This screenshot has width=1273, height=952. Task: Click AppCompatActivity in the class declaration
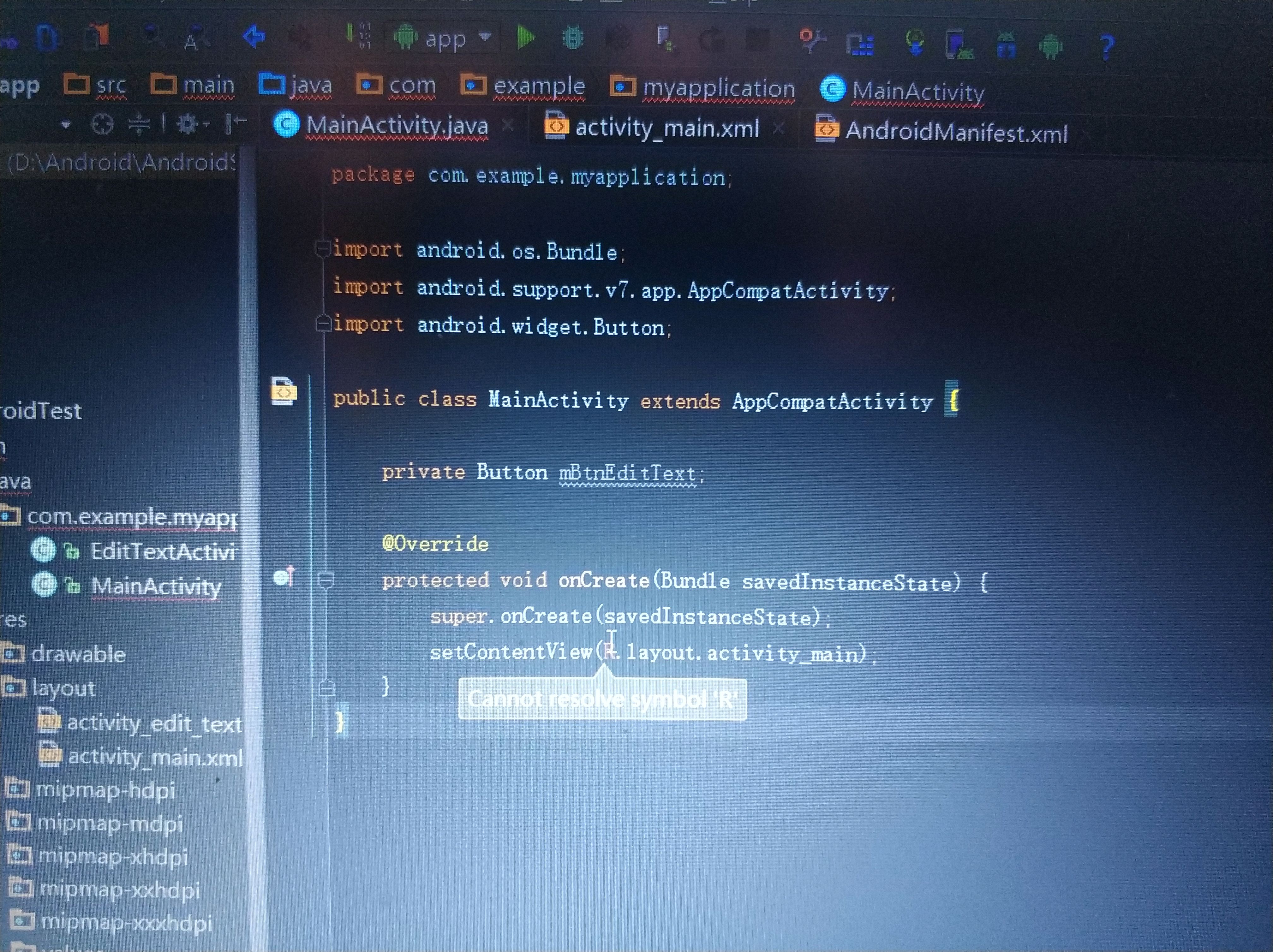(832, 401)
